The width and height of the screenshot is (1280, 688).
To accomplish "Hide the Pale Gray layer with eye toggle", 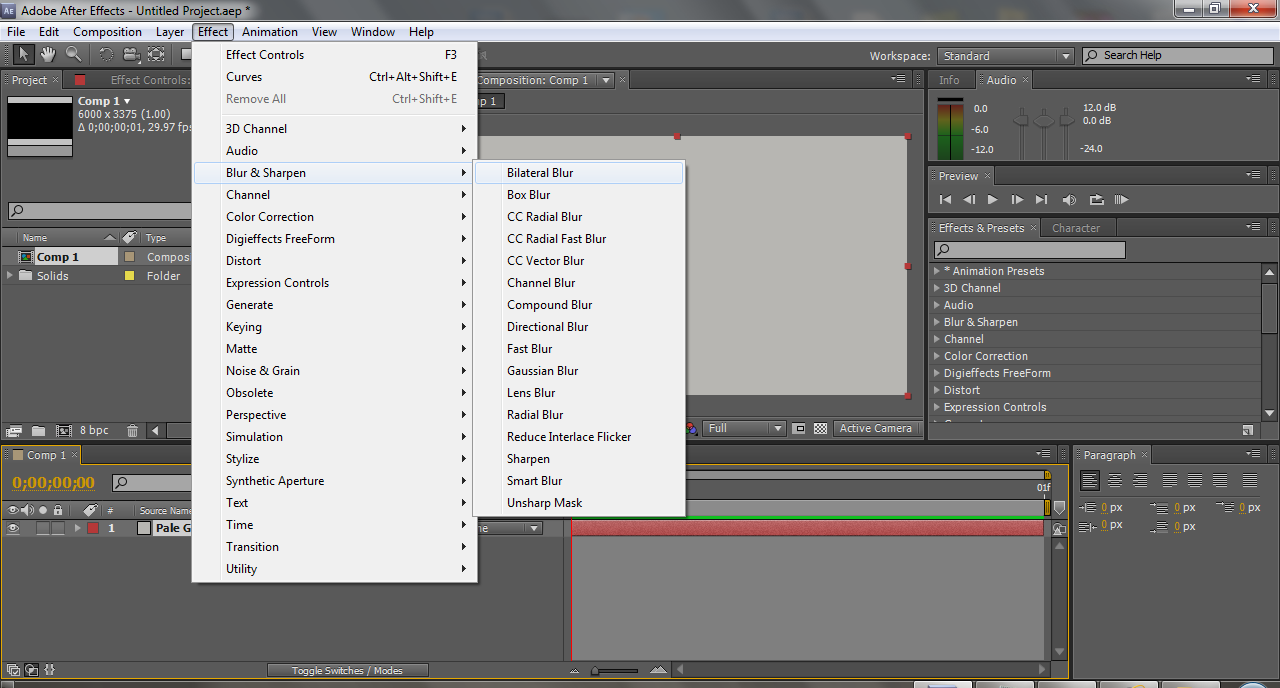I will coord(13,528).
